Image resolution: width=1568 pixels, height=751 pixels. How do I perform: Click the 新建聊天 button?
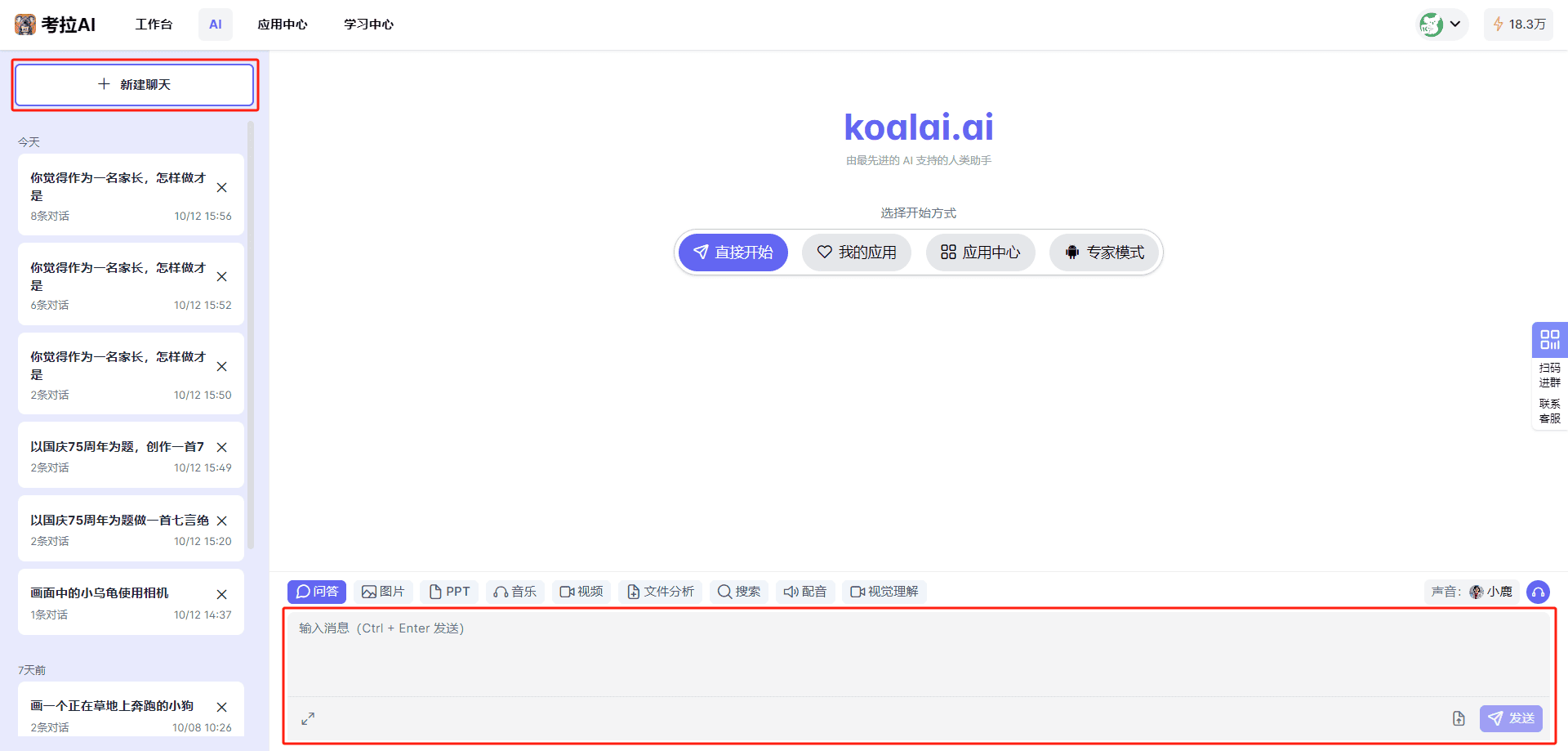coord(135,84)
